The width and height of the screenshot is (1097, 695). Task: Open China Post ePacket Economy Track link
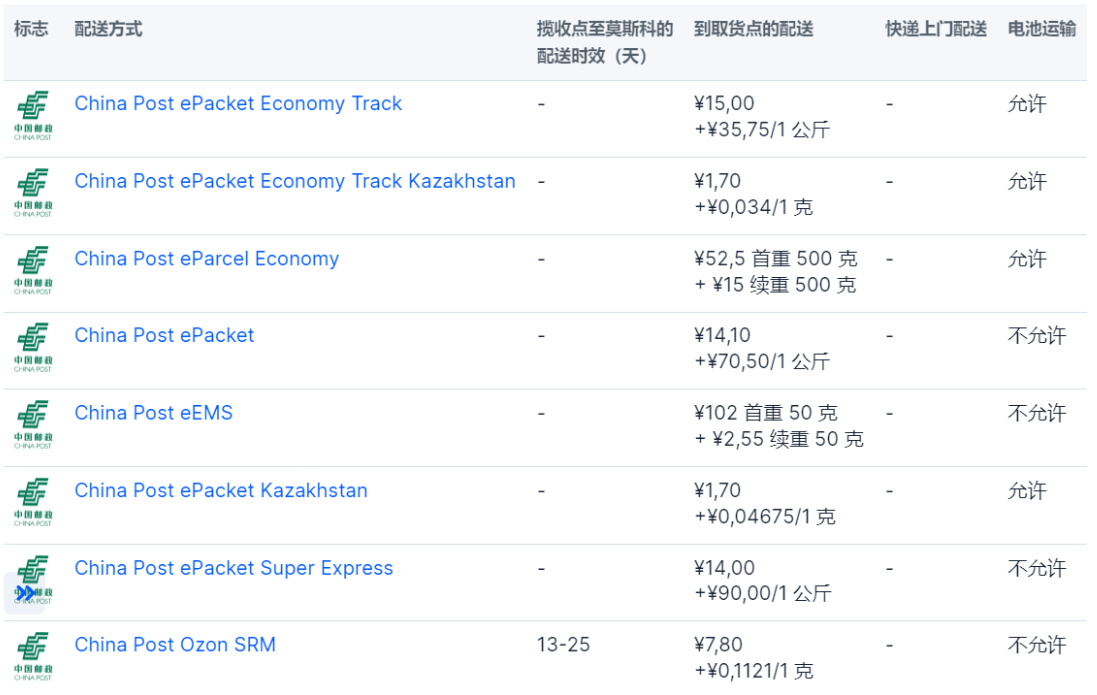(238, 104)
